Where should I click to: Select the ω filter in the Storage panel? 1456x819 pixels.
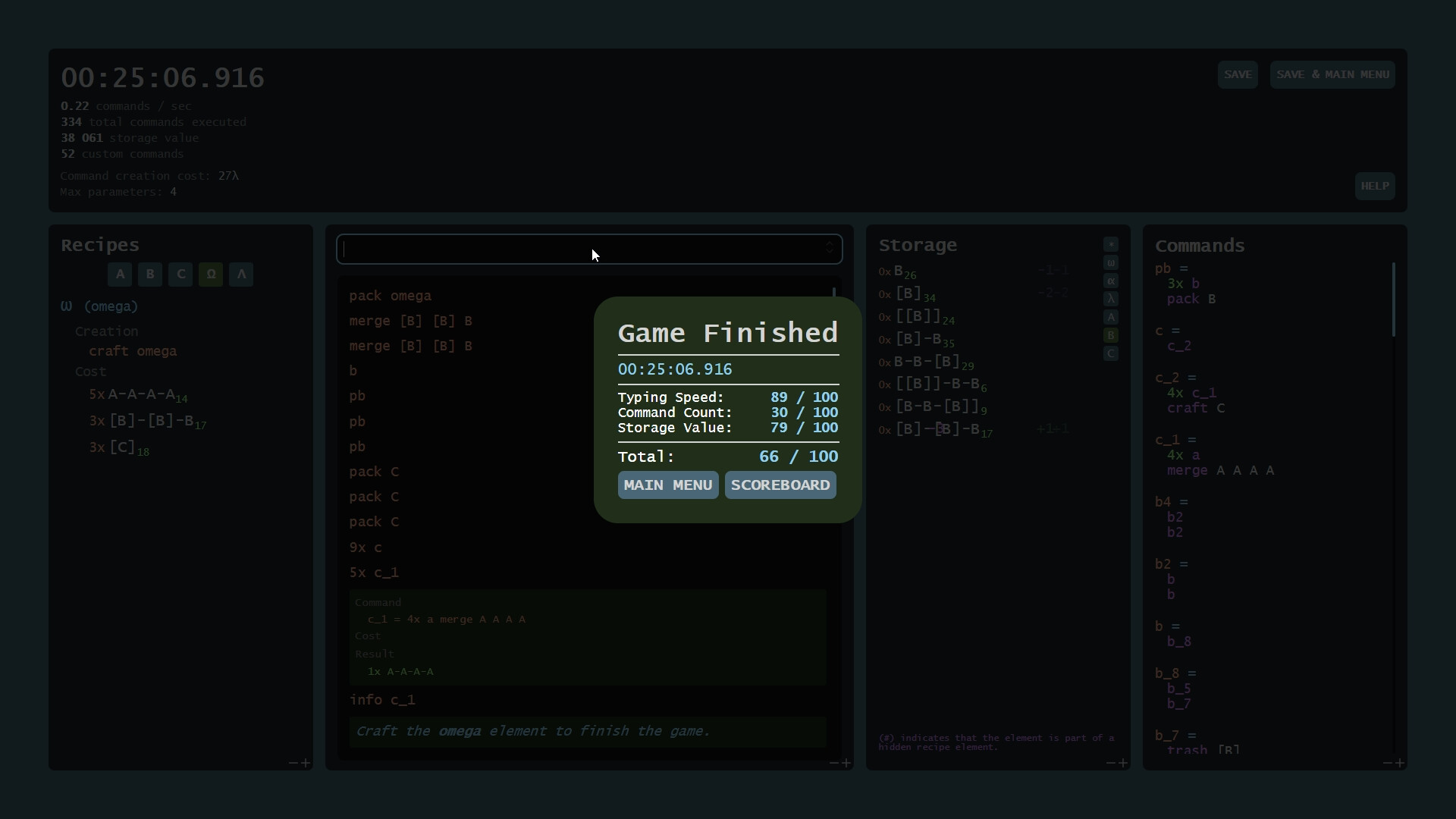tap(1111, 263)
